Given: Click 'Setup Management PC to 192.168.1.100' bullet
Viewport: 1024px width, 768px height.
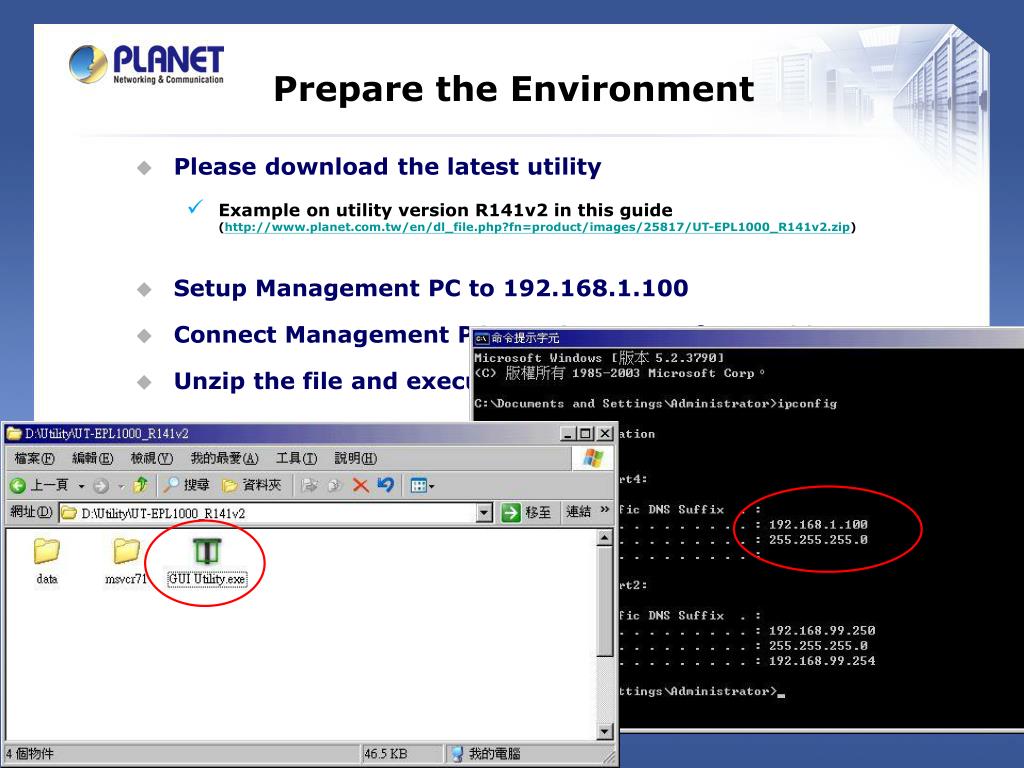Looking at the screenshot, I should 431,288.
